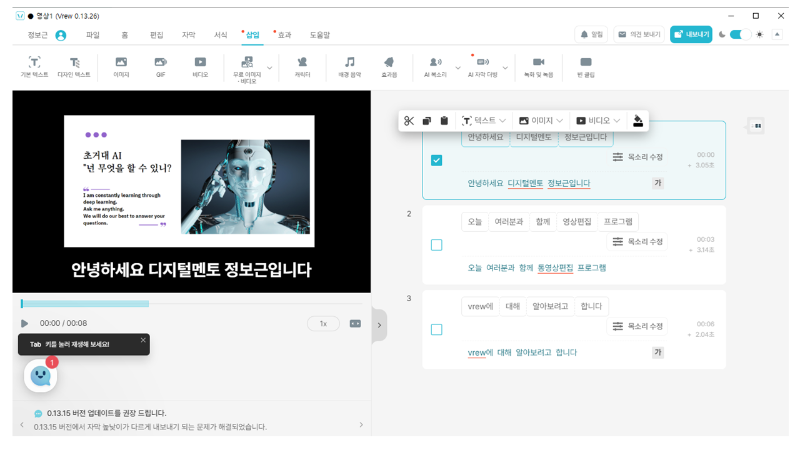Click the 내보내기 export button
This screenshot has height=450, width=800.
click(x=691, y=34)
